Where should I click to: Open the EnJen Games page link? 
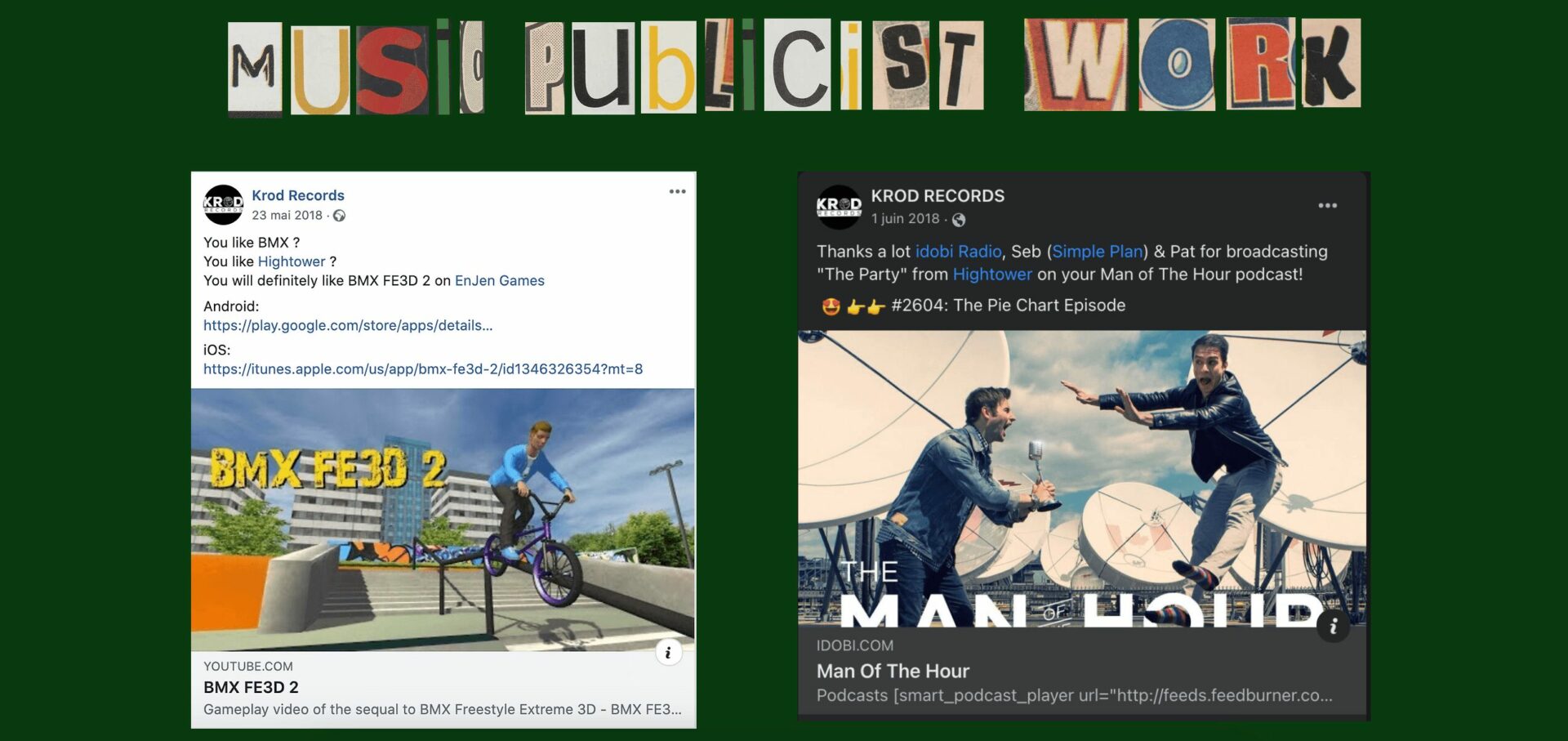click(x=500, y=280)
